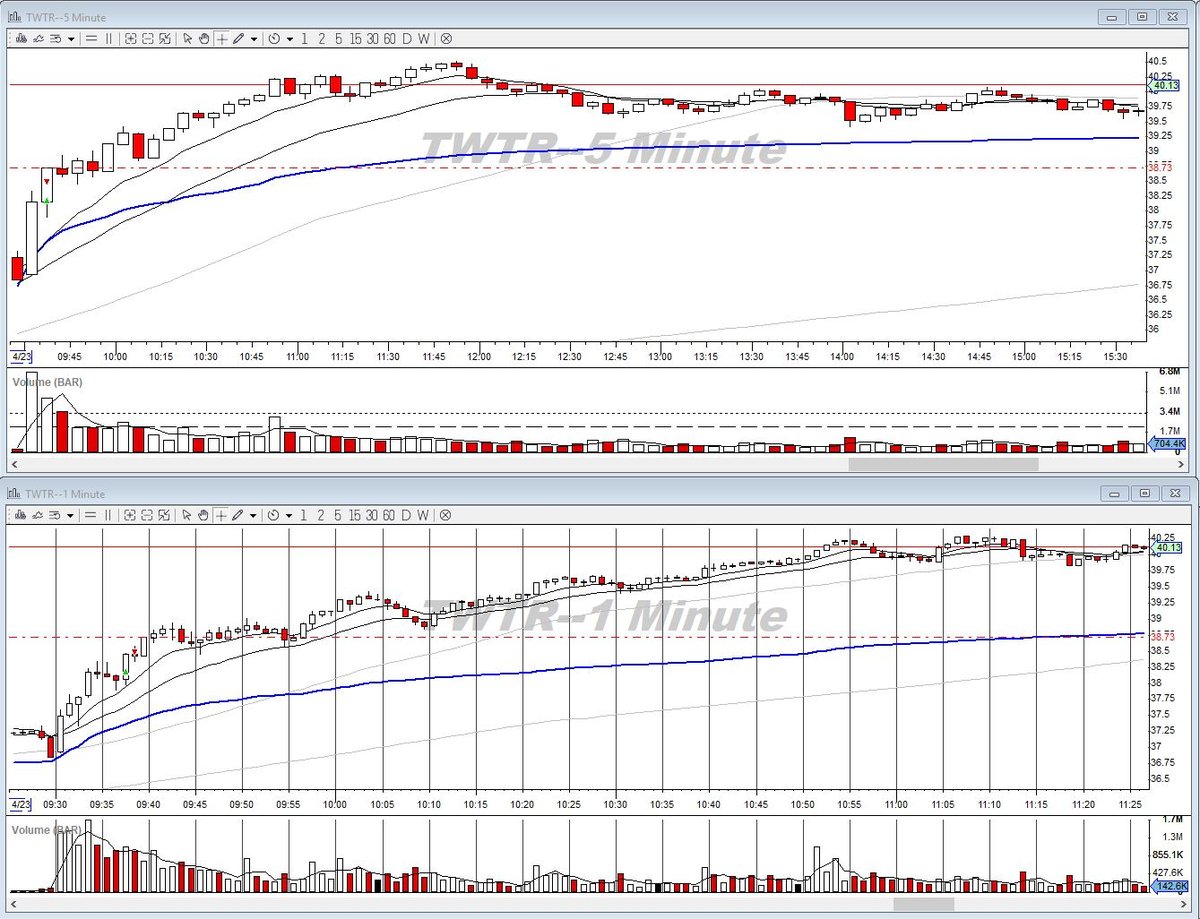This screenshot has height=919, width=1200.
Task: Select pencil drawing tool in 5 Minute toolbar
Action: pos(238,38)
